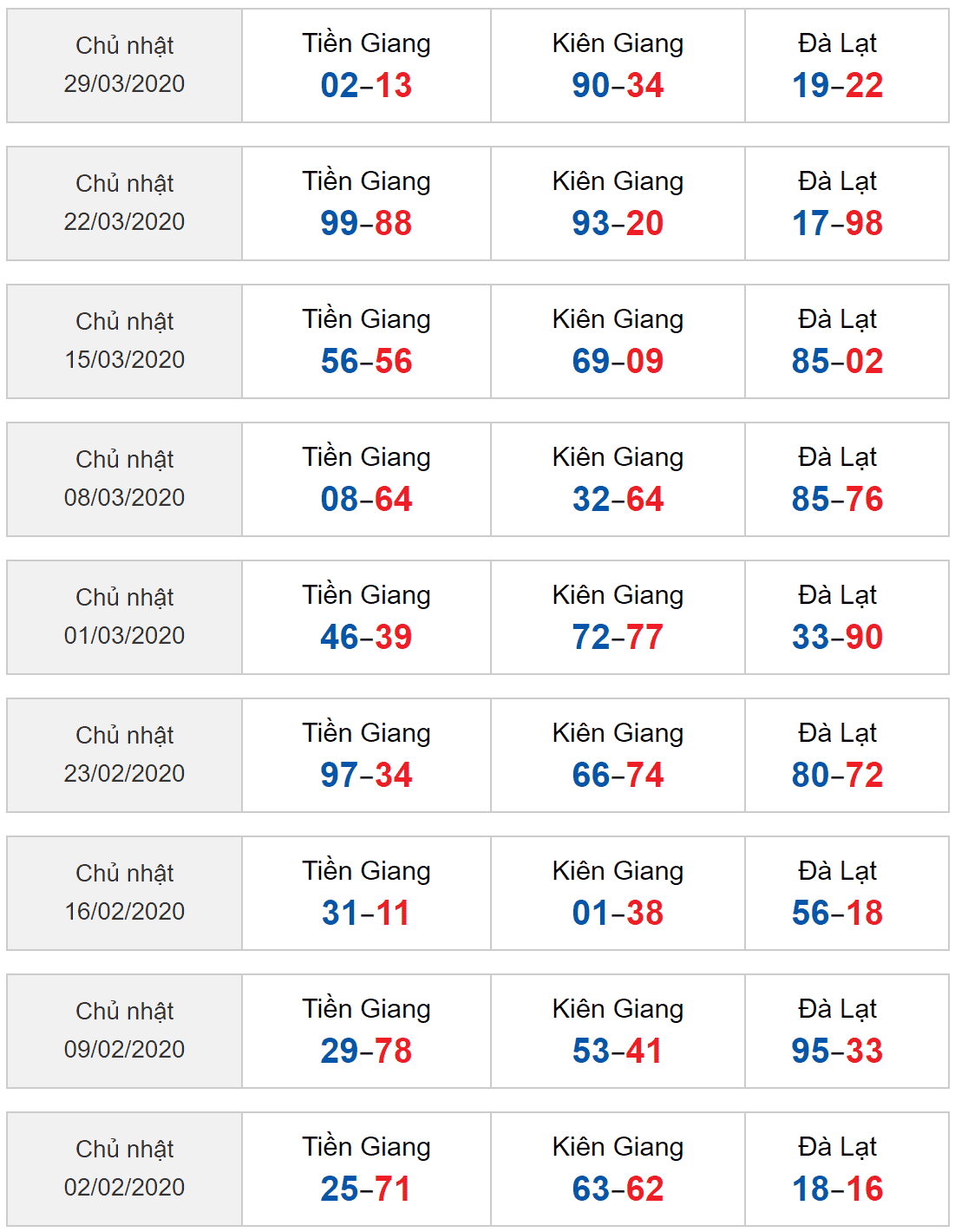Click Đà Lạt result 17-98
955x1232 pixels.
tap(838, 223)
